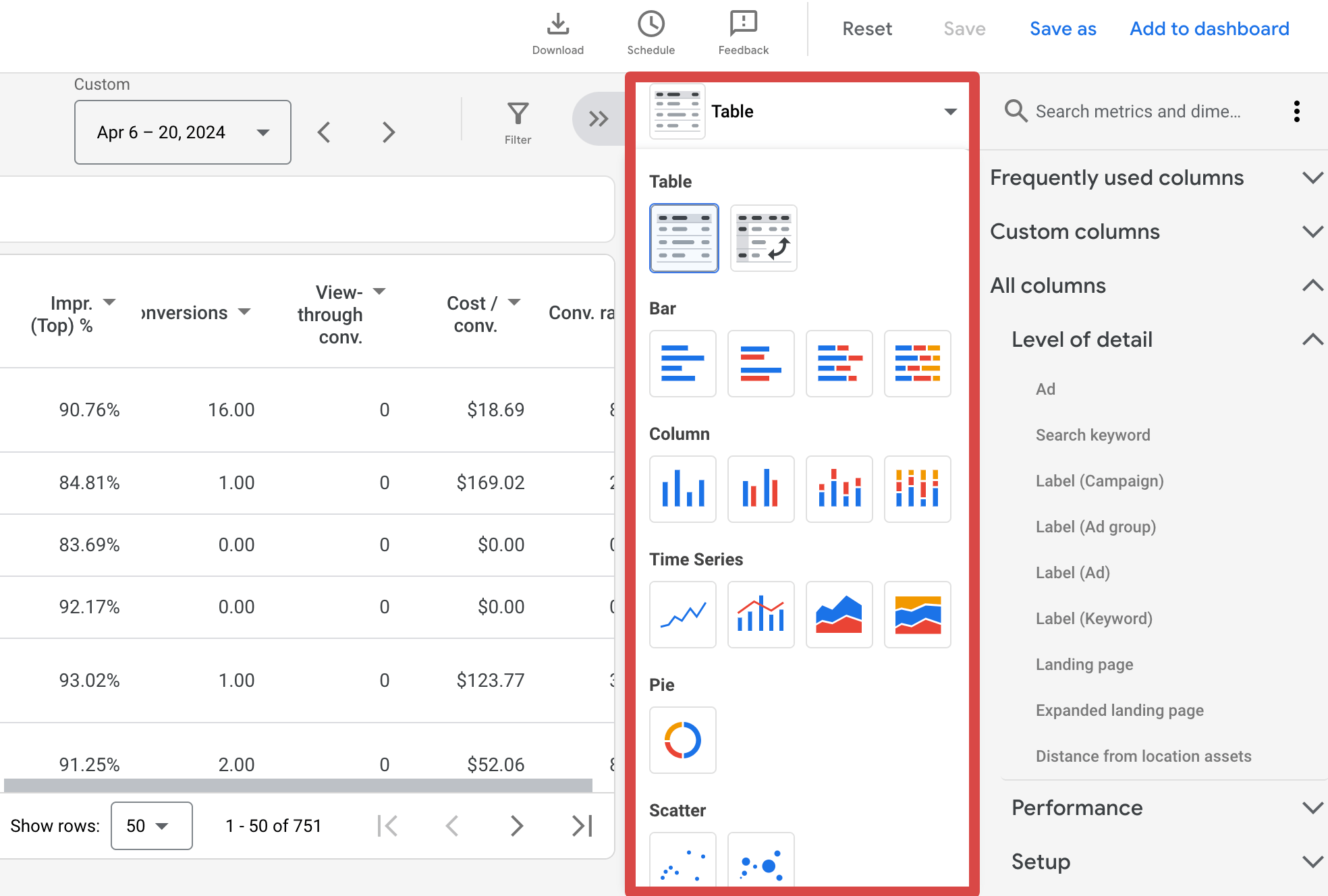Choose the basic column chart icon

[682, 489]
